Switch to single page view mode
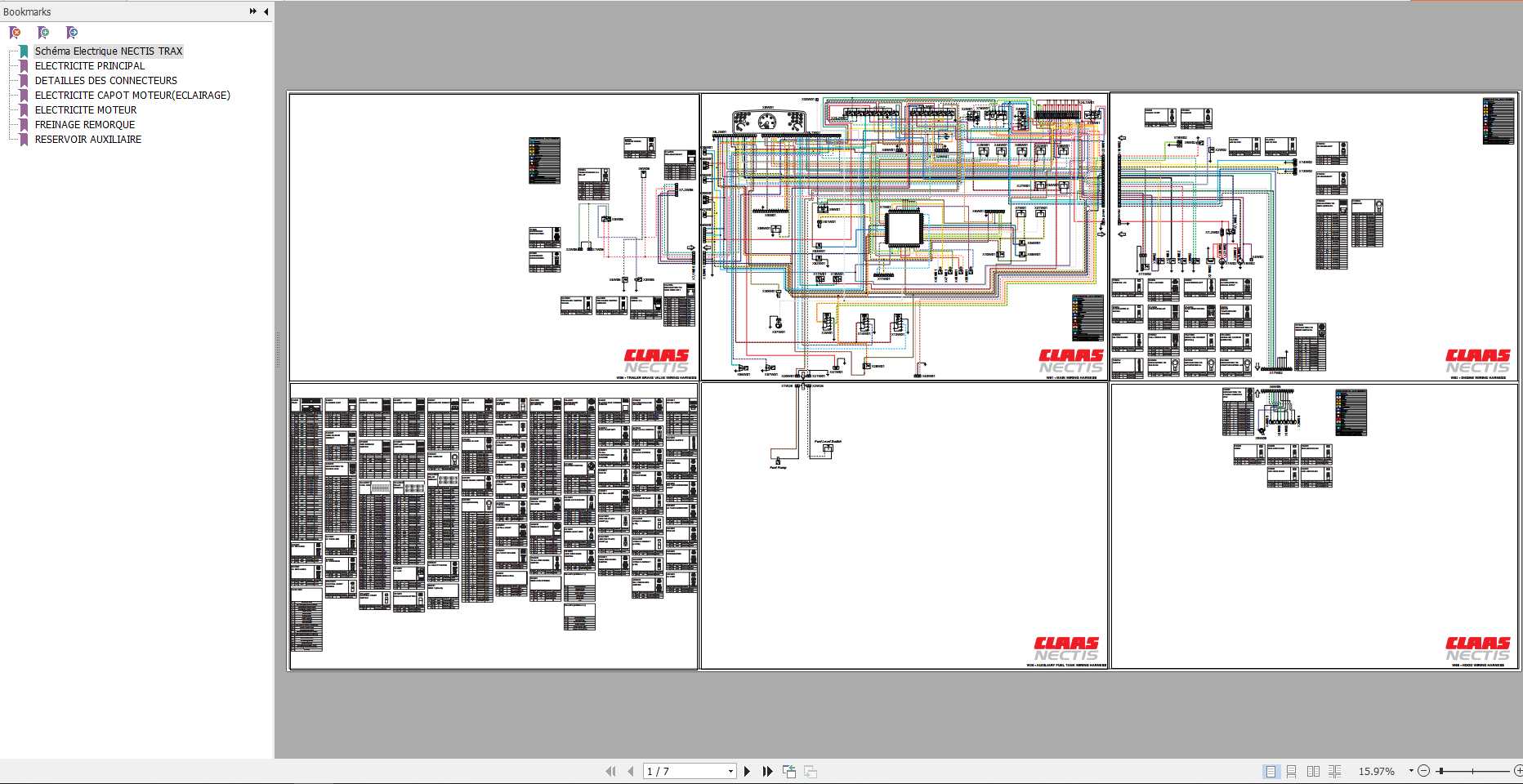1523x784 pixels. click(x=1271, y=771)
